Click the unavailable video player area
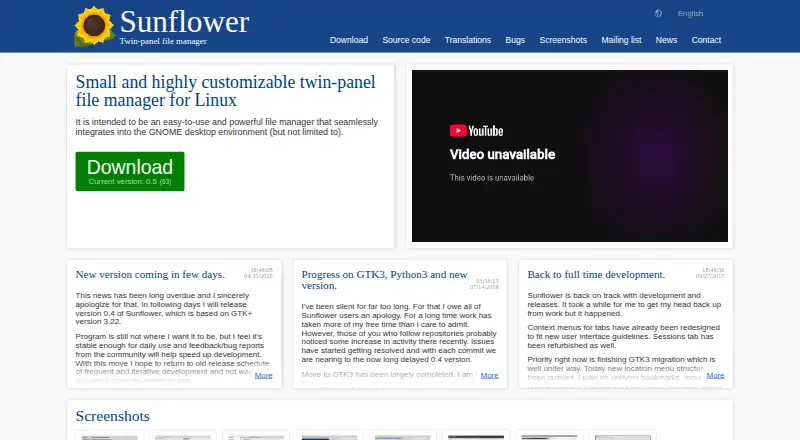Screen dimensions: 800x440 coord(570,156)
